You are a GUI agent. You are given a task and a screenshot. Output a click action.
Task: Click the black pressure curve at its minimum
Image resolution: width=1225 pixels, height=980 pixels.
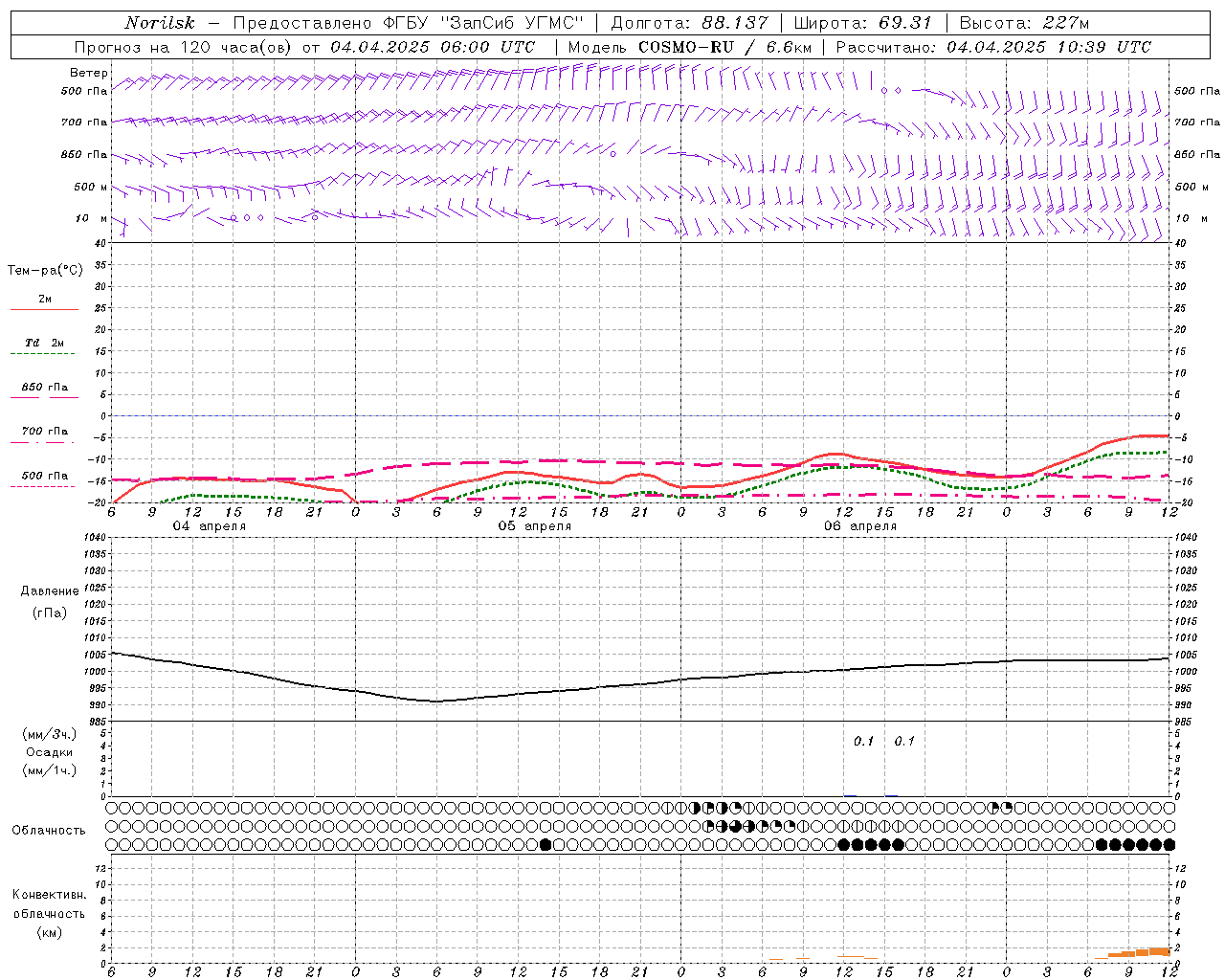point(436,701)
